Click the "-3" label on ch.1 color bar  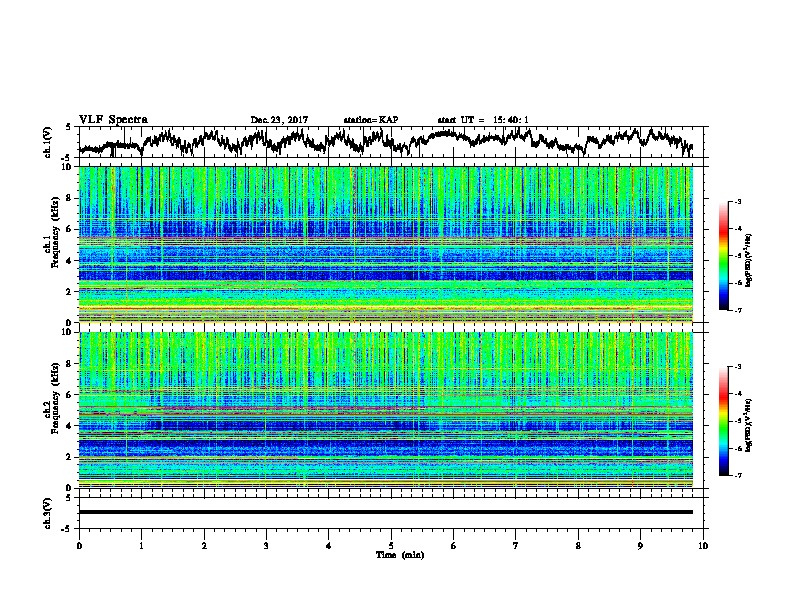click(x=738, y=202)
